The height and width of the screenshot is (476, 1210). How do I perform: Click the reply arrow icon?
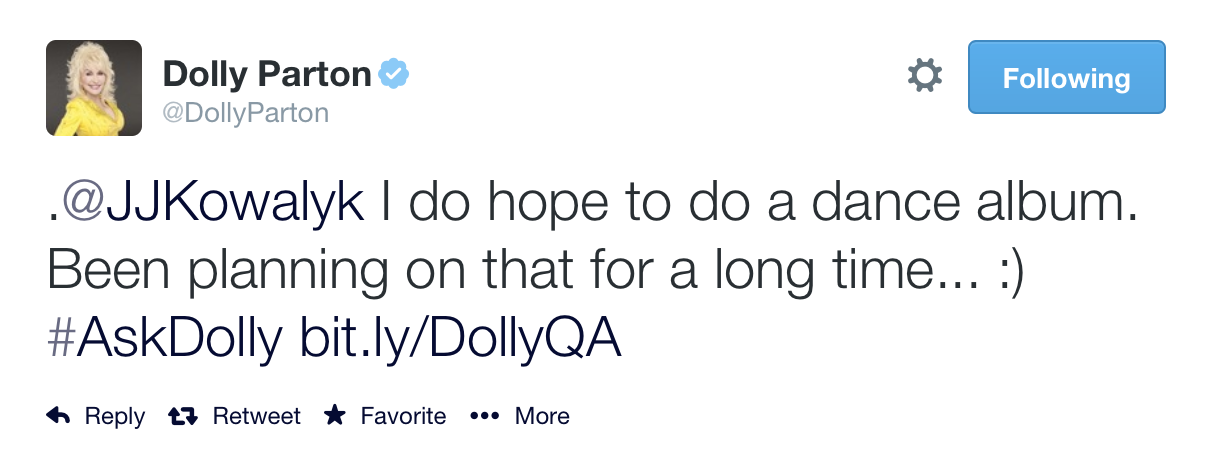(59, 416)
